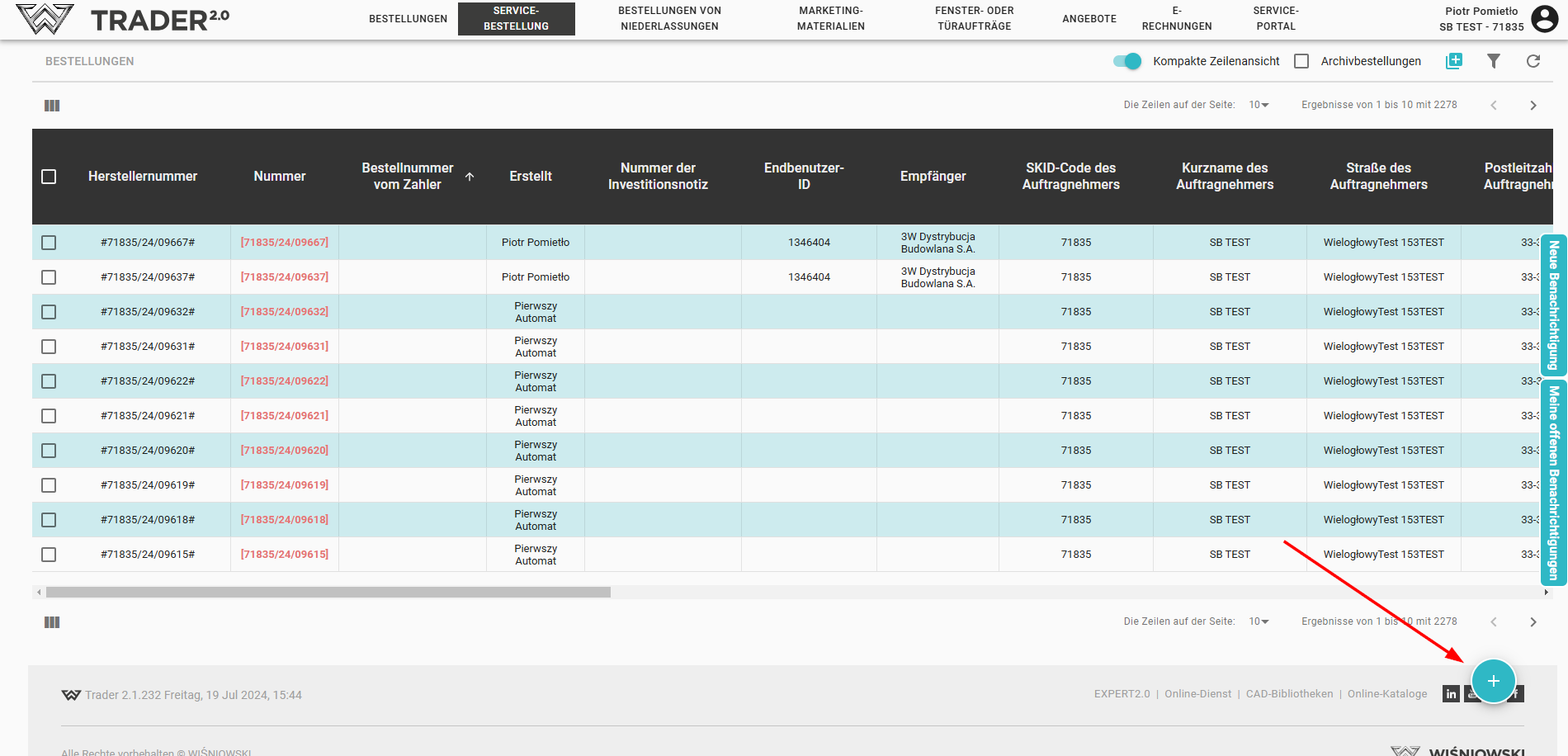Check the select-all checkbox in table header

49,177
